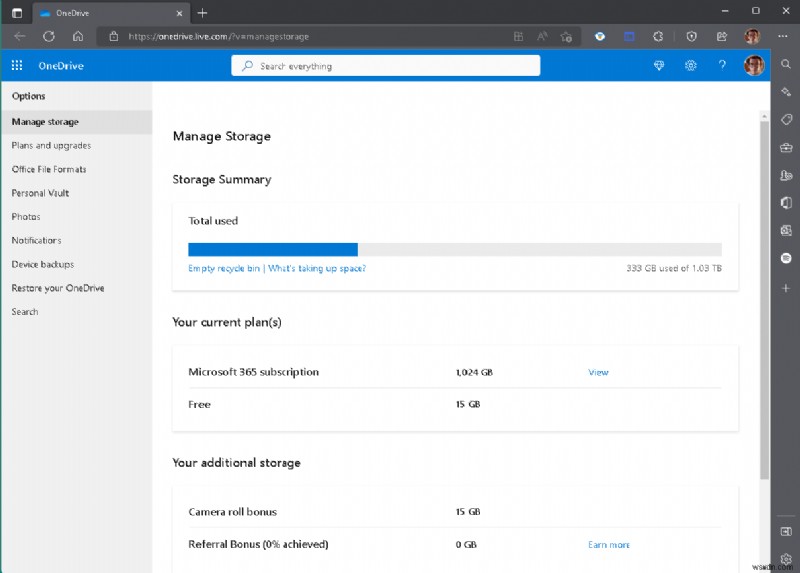
Task: Open sidebar settings gear at bottom
Action: (786, 559)
